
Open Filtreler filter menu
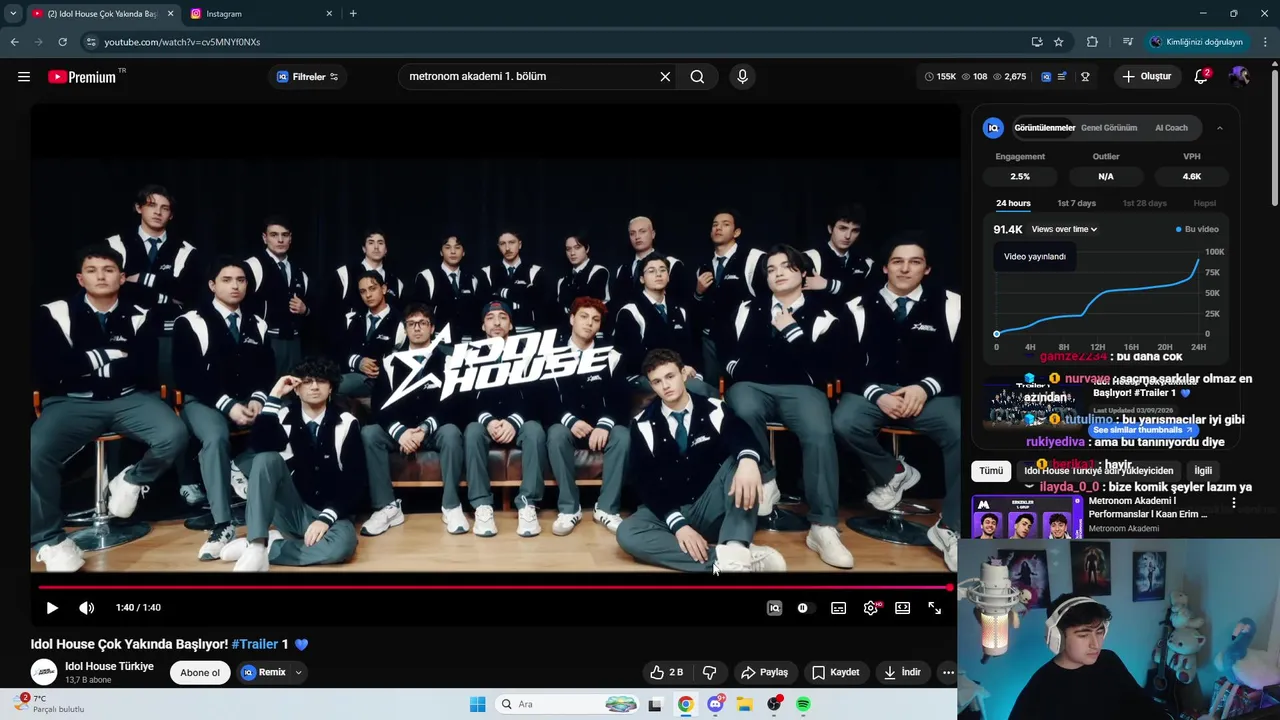(x=307, y=77)
